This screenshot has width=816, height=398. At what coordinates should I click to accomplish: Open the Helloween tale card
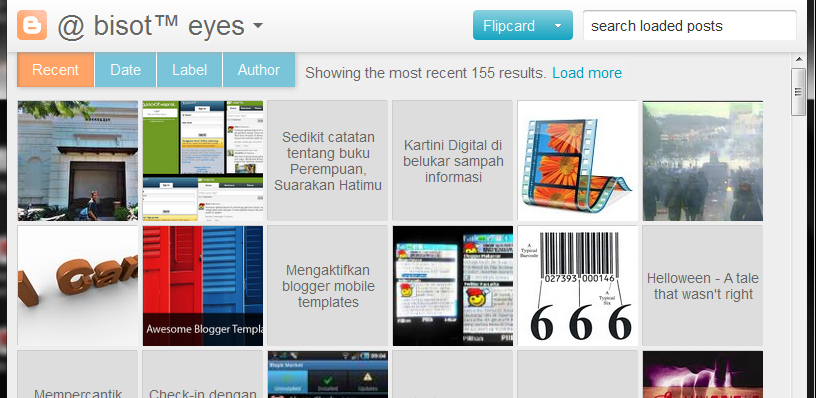point(703,286)
